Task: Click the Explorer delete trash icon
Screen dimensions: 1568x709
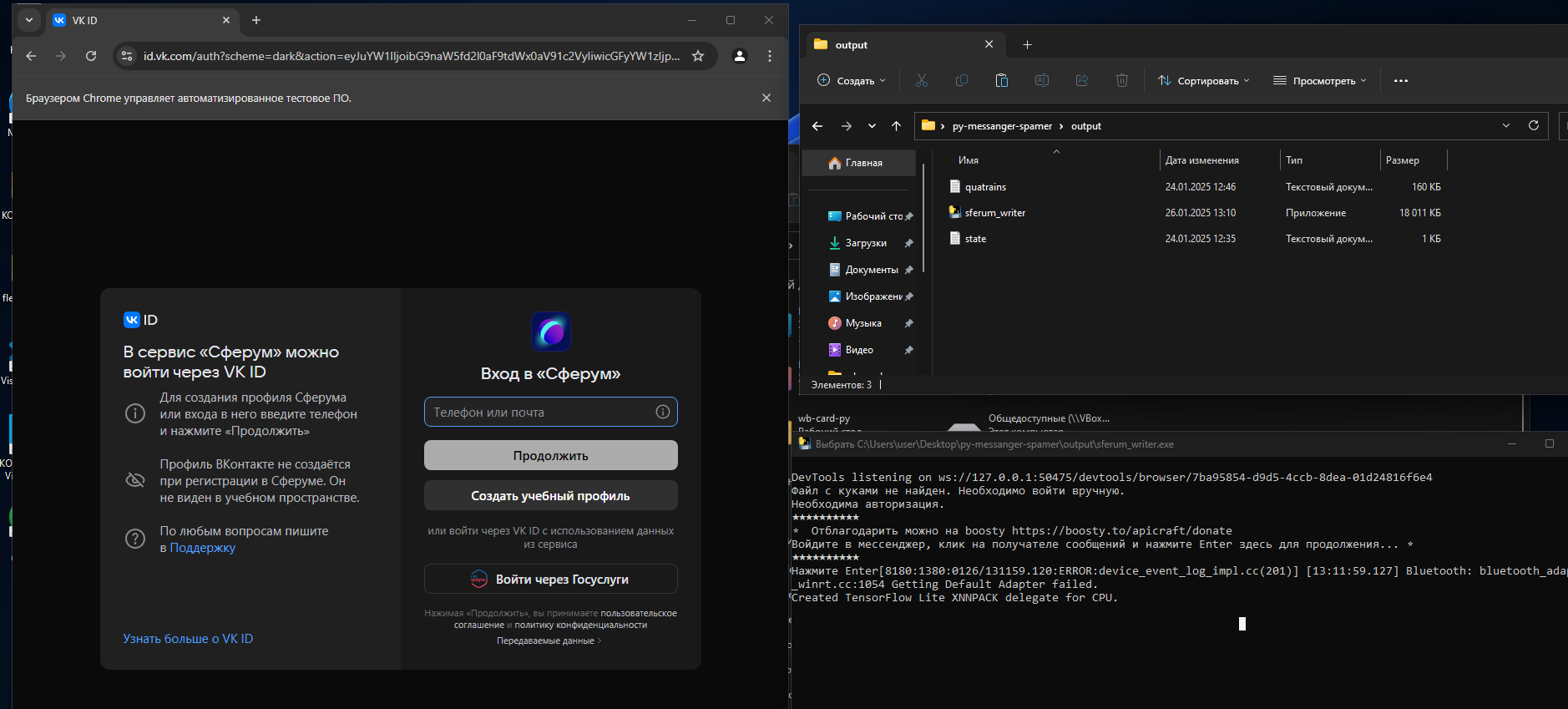Action: pos(1121,80)
